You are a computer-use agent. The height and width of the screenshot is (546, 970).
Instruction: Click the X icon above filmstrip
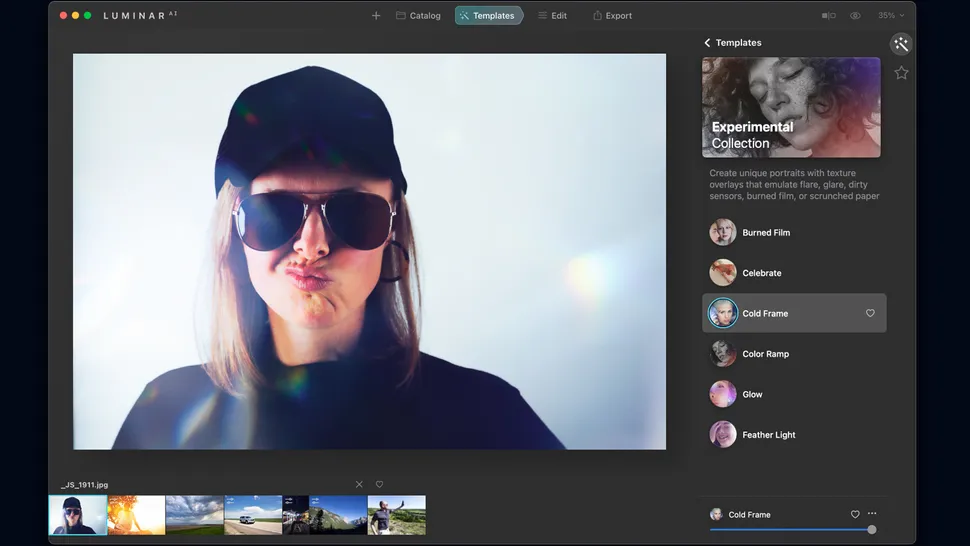click(x=359, y=485)
